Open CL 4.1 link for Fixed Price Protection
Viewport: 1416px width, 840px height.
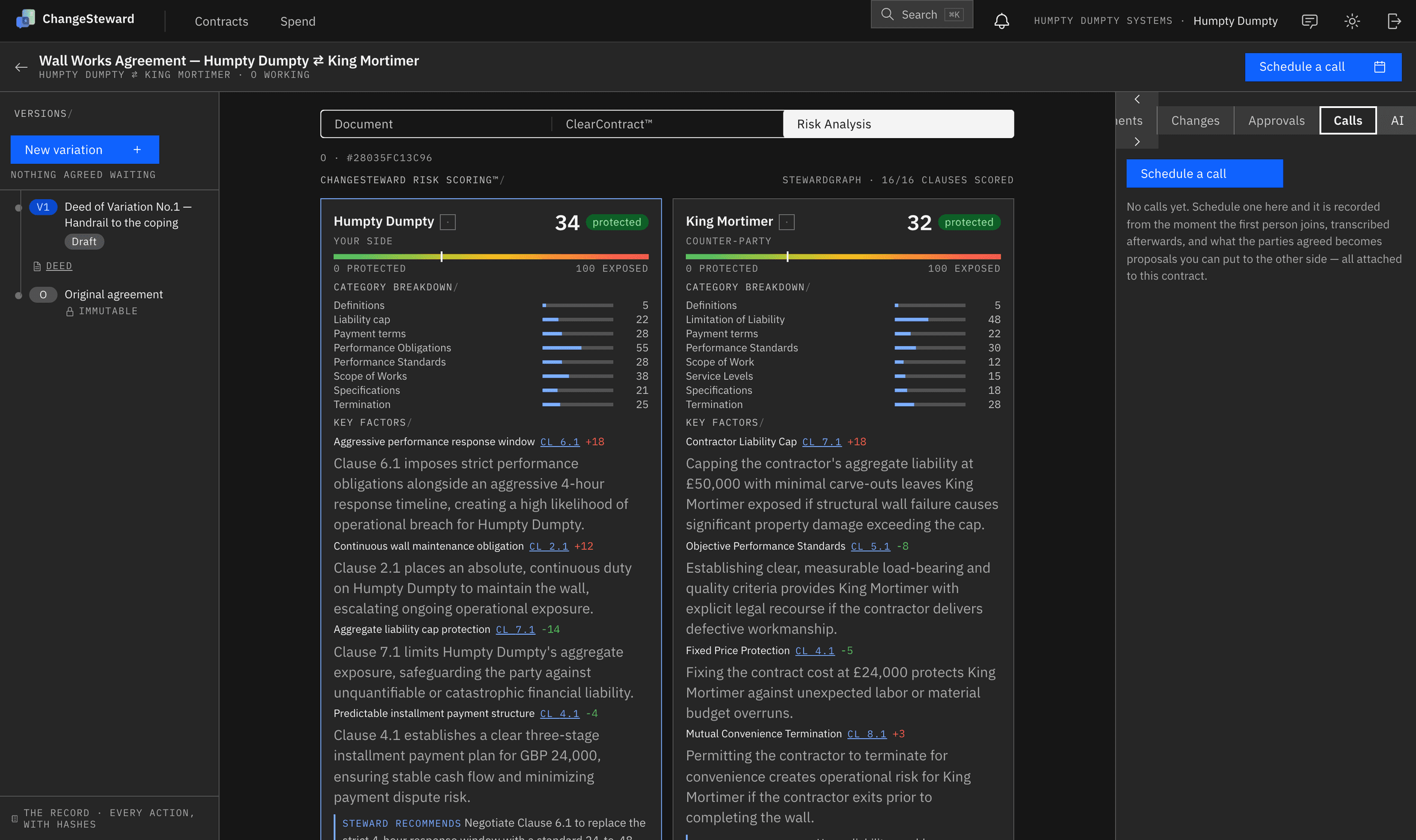(815, 650)
